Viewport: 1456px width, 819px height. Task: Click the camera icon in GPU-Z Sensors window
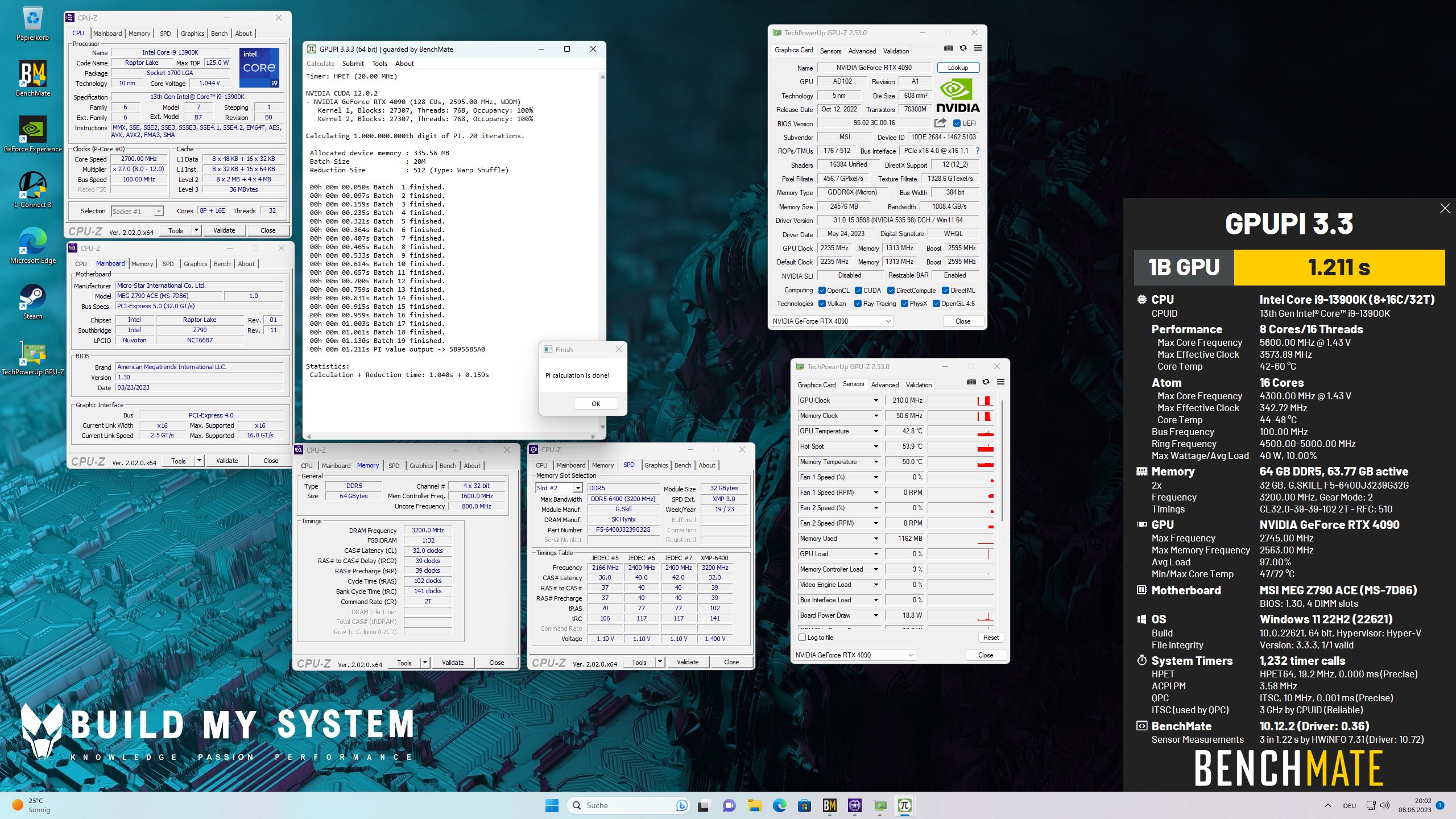971,382
